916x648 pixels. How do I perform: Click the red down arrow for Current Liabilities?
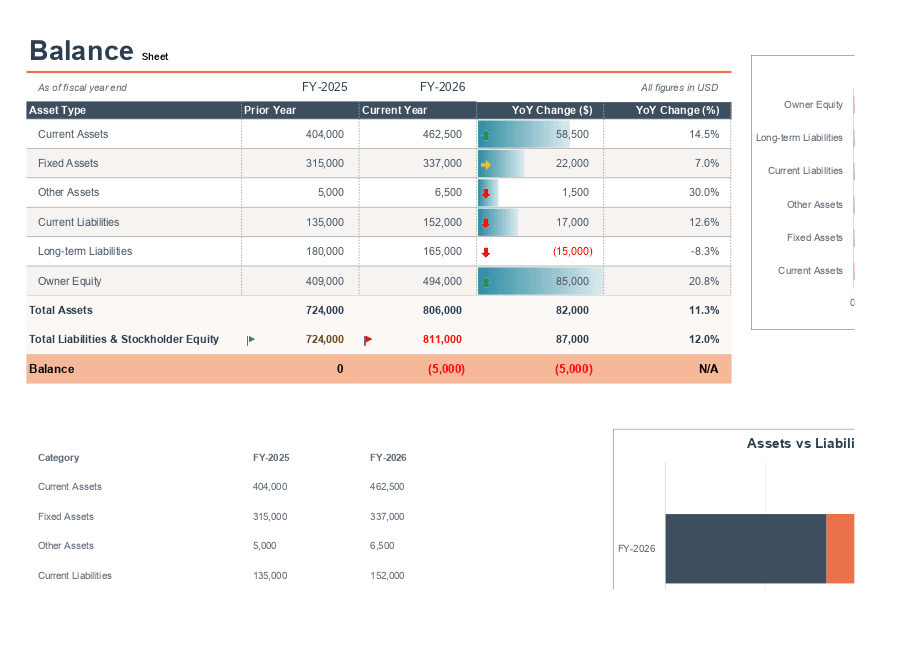click(x=485, y=222)
